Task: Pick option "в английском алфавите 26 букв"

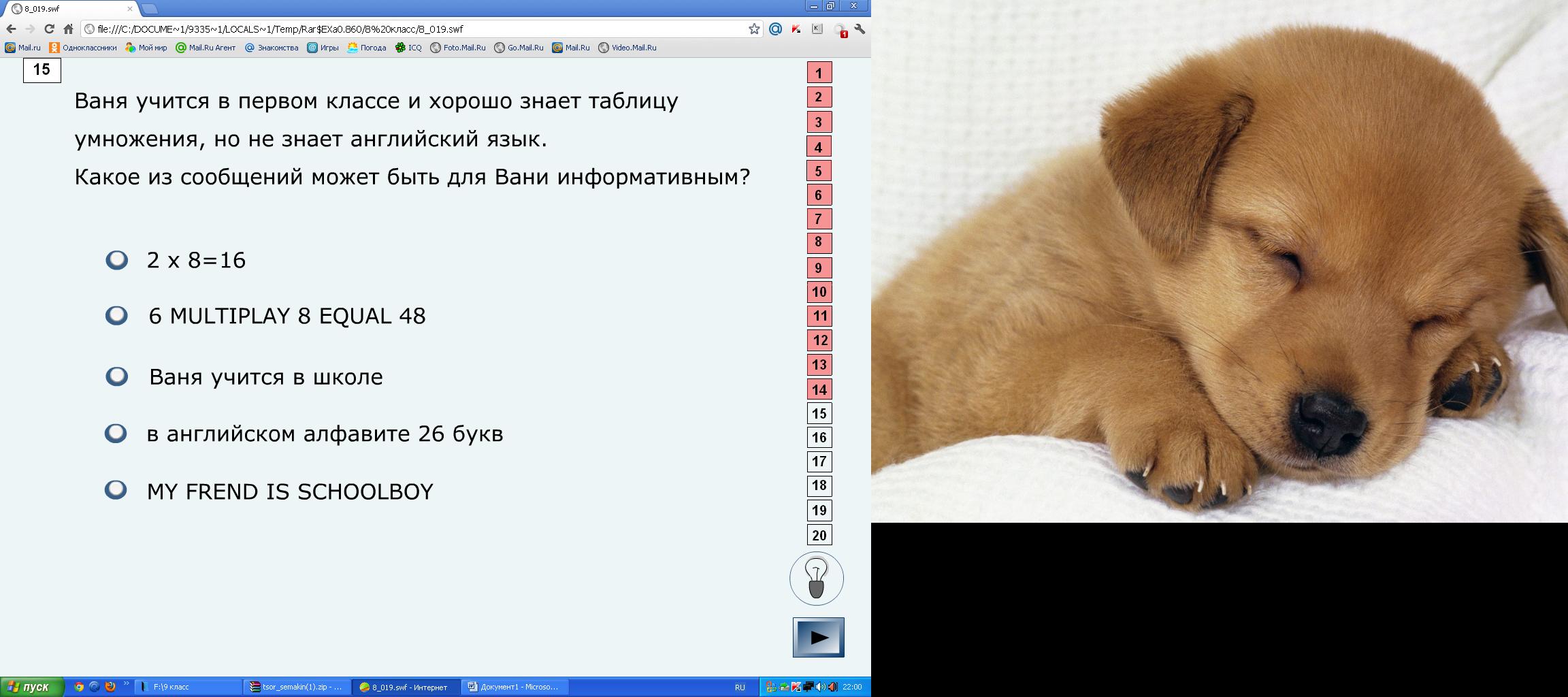Action: [x=116, y=434]
